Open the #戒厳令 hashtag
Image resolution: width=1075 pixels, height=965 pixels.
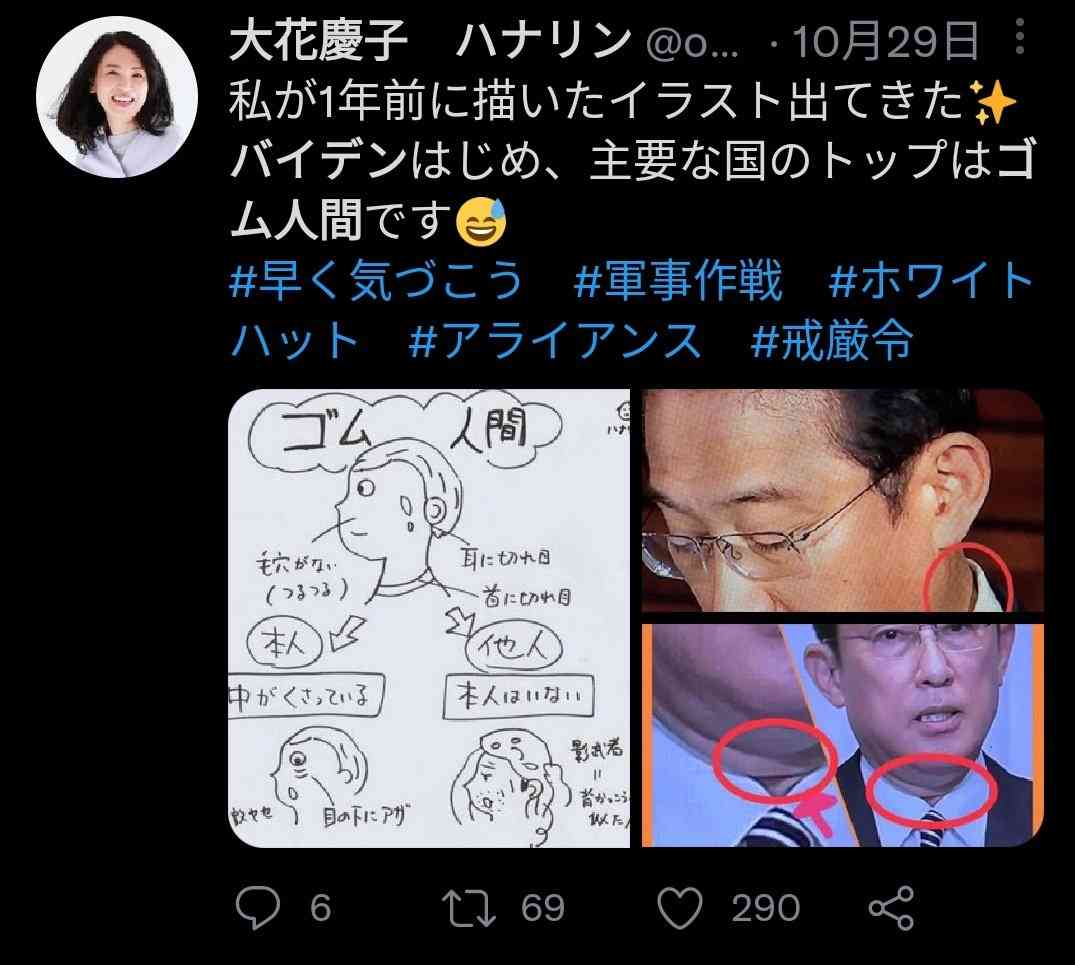coord(832,341)
